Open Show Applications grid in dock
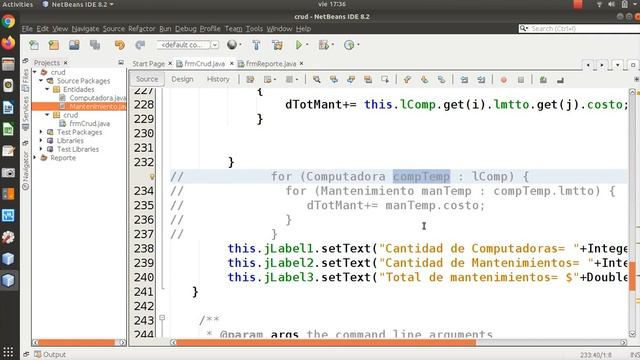The image size is (640, 360). (8, 352)
